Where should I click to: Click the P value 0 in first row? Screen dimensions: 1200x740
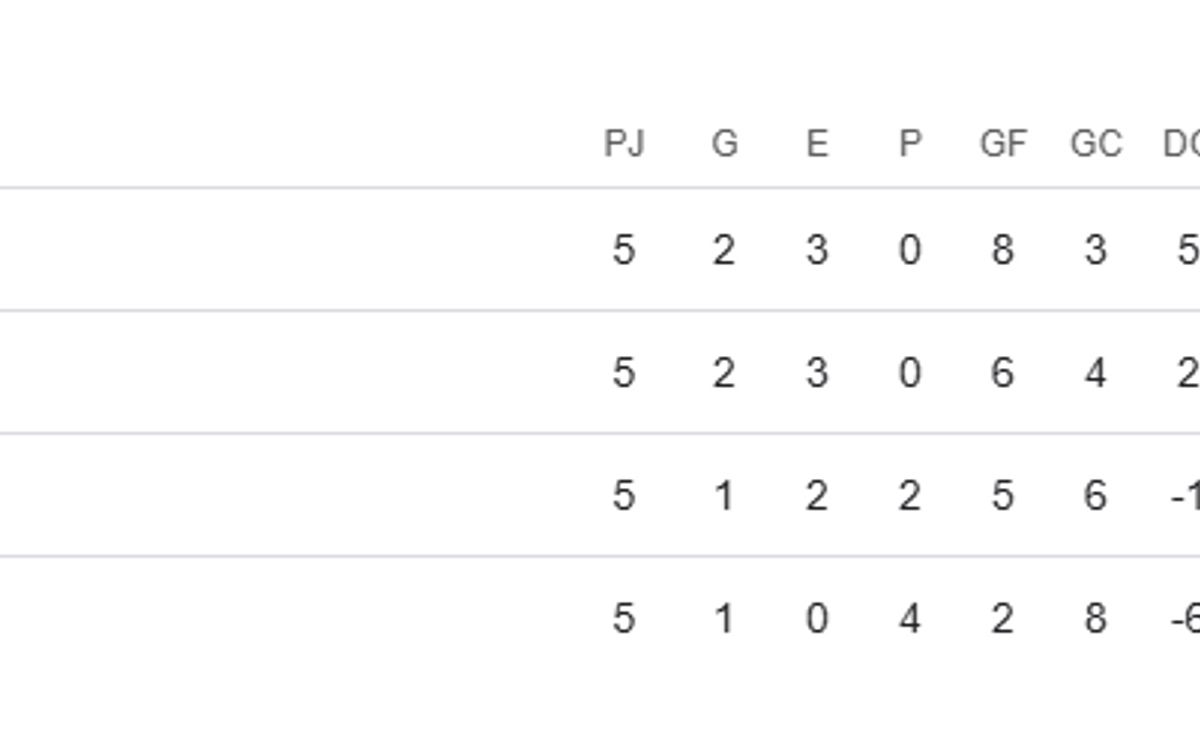[909, 249]
